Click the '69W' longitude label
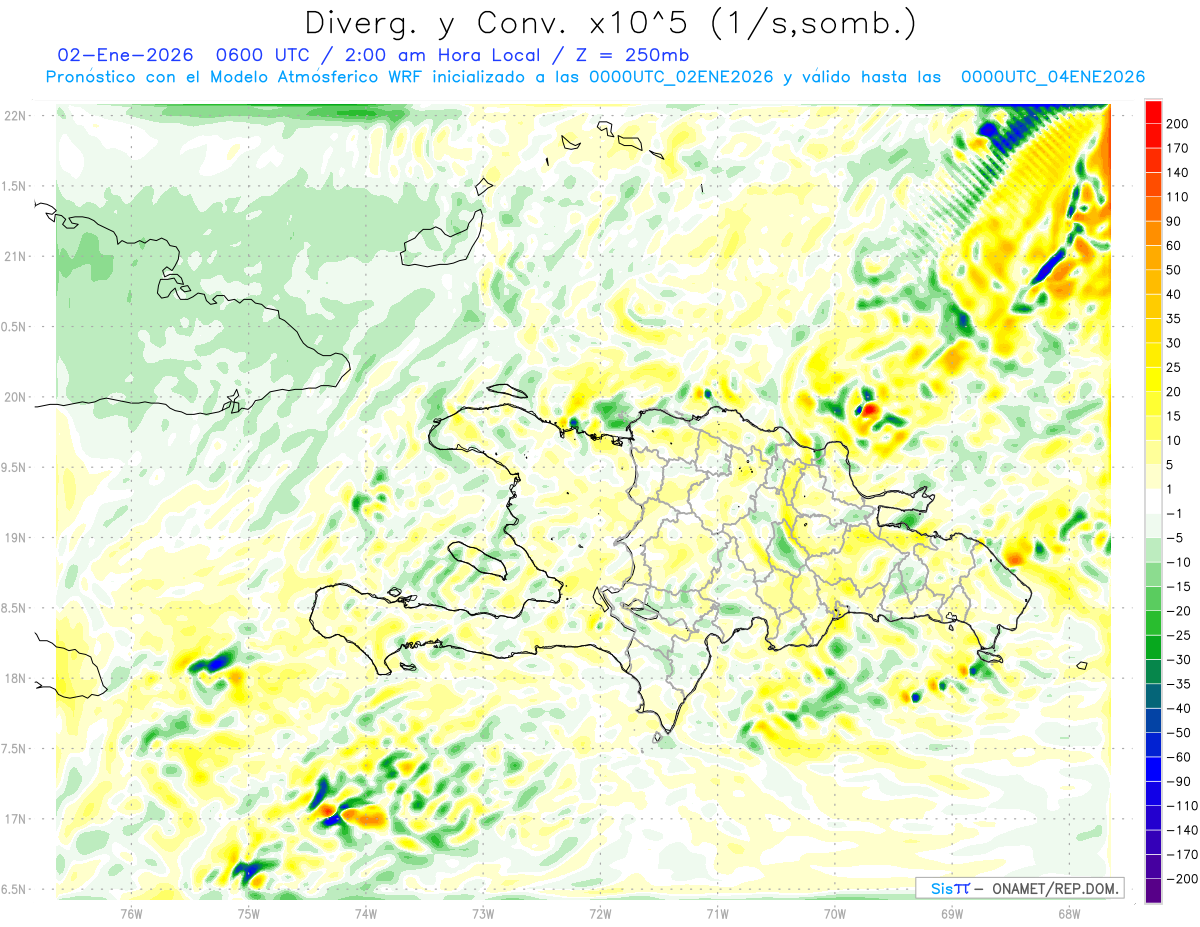The image size is (1200, 927). coord(952,913)
